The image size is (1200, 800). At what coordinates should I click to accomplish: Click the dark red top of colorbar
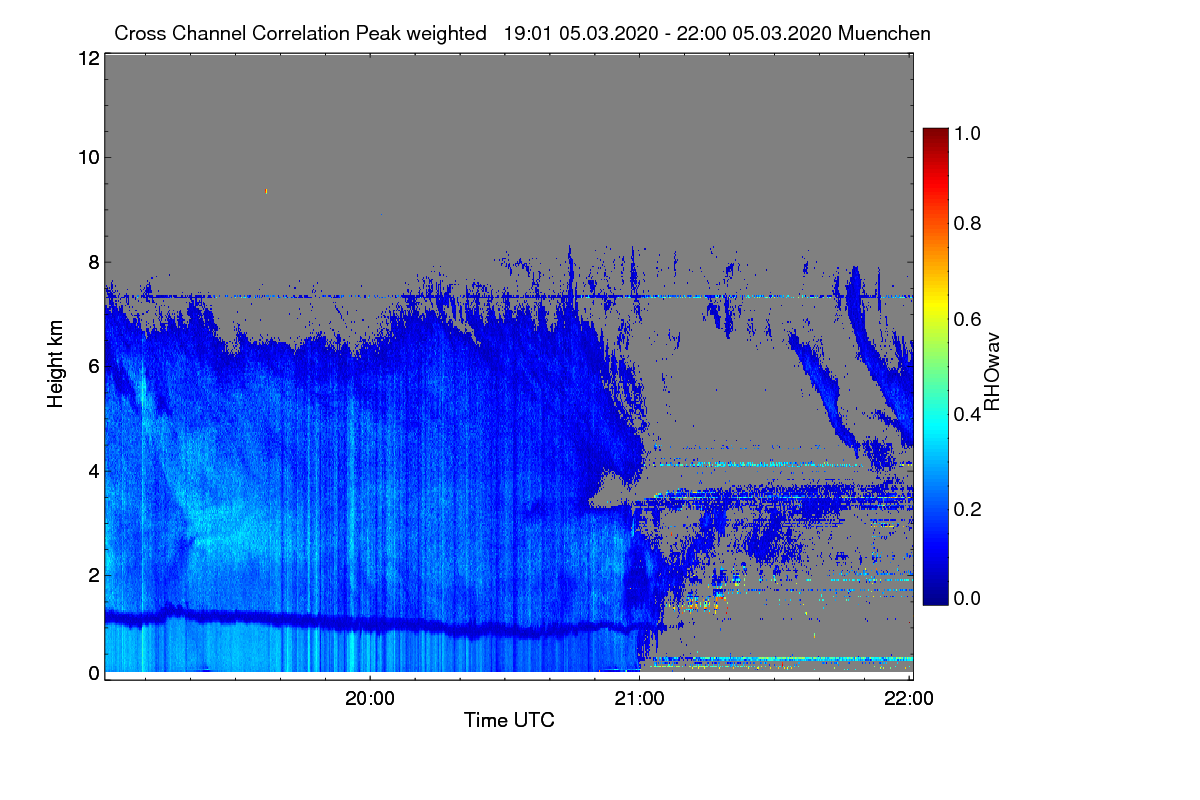click(935, 135)
